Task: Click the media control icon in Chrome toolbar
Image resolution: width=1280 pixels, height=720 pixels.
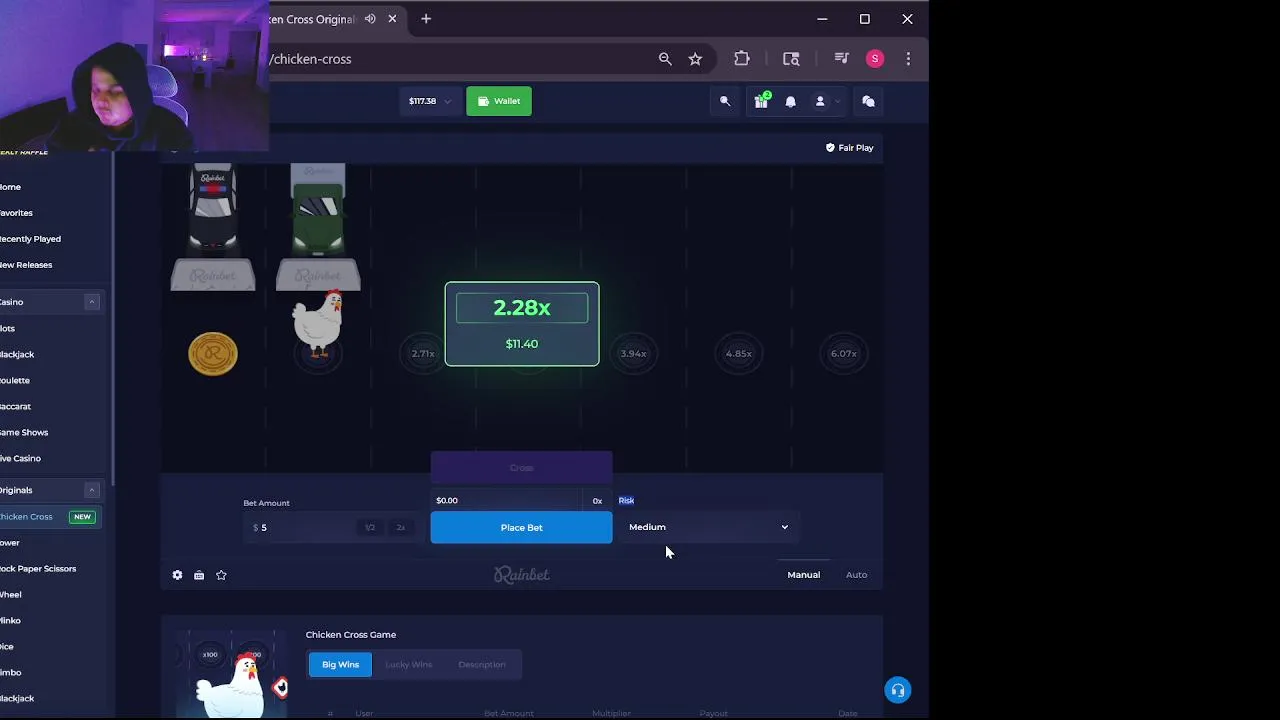Action: [841, 59]
